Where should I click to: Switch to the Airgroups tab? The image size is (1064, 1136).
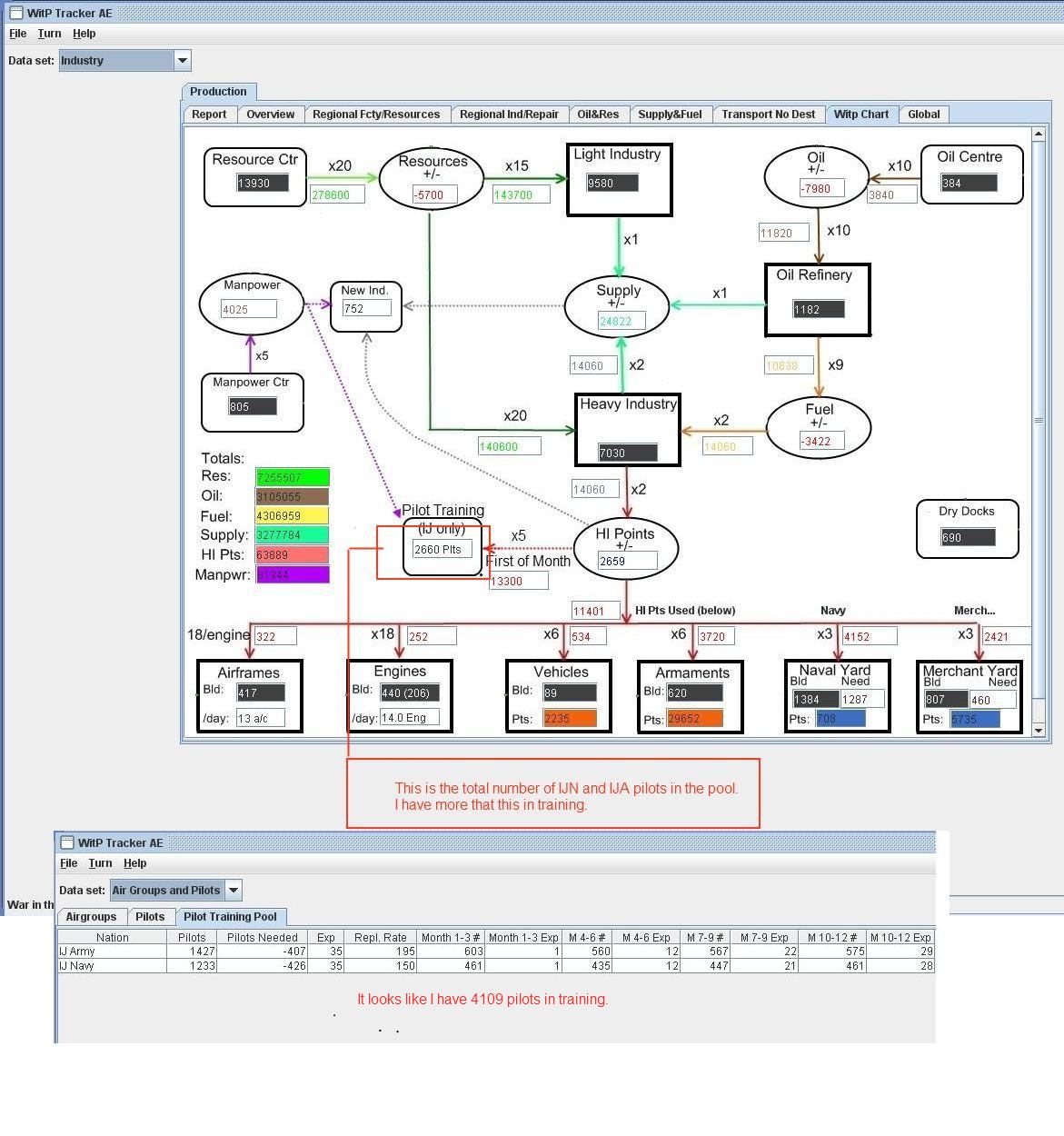coord(92,917)
